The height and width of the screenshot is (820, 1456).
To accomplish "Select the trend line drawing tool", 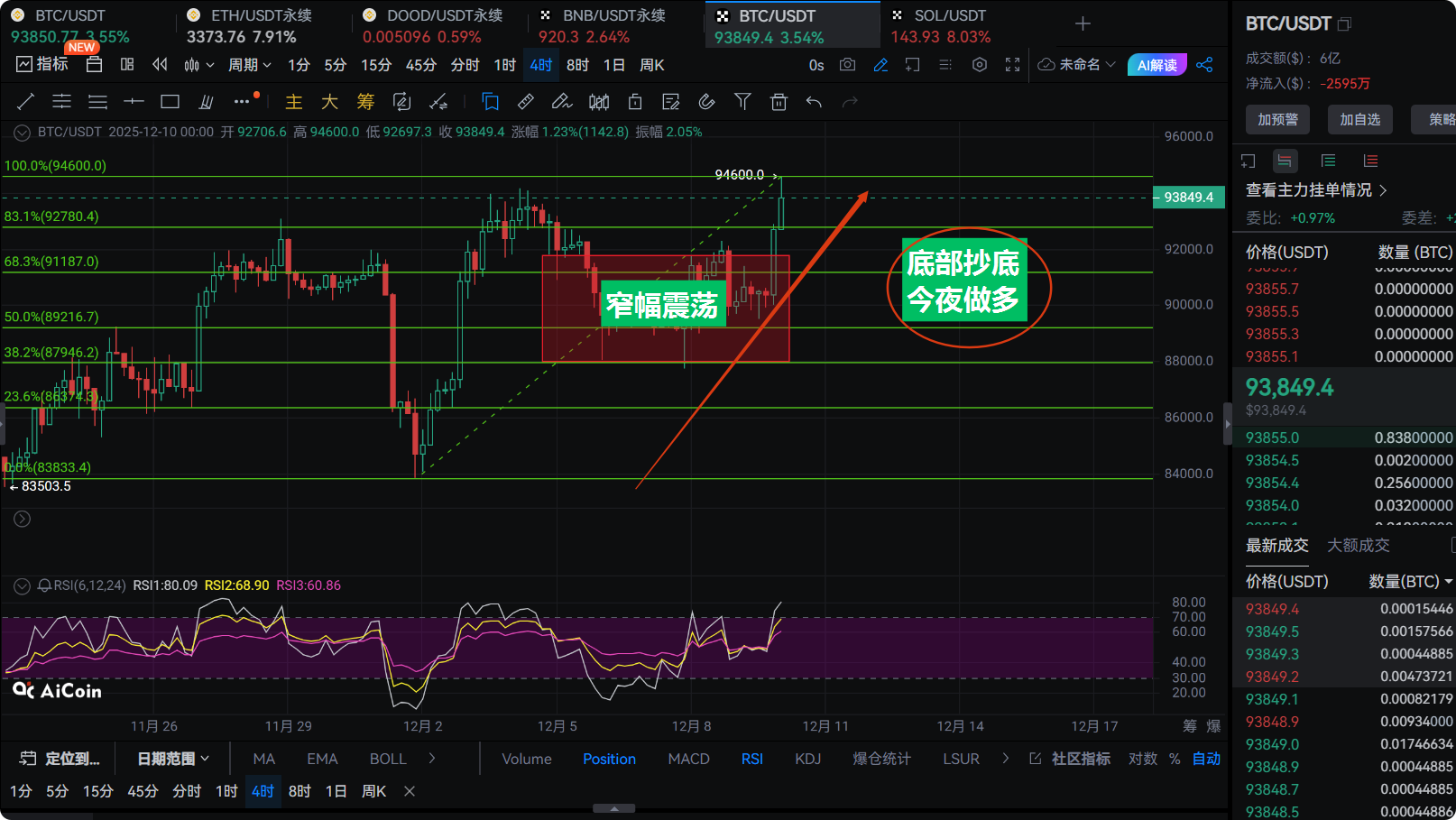I will pos(26,102).
